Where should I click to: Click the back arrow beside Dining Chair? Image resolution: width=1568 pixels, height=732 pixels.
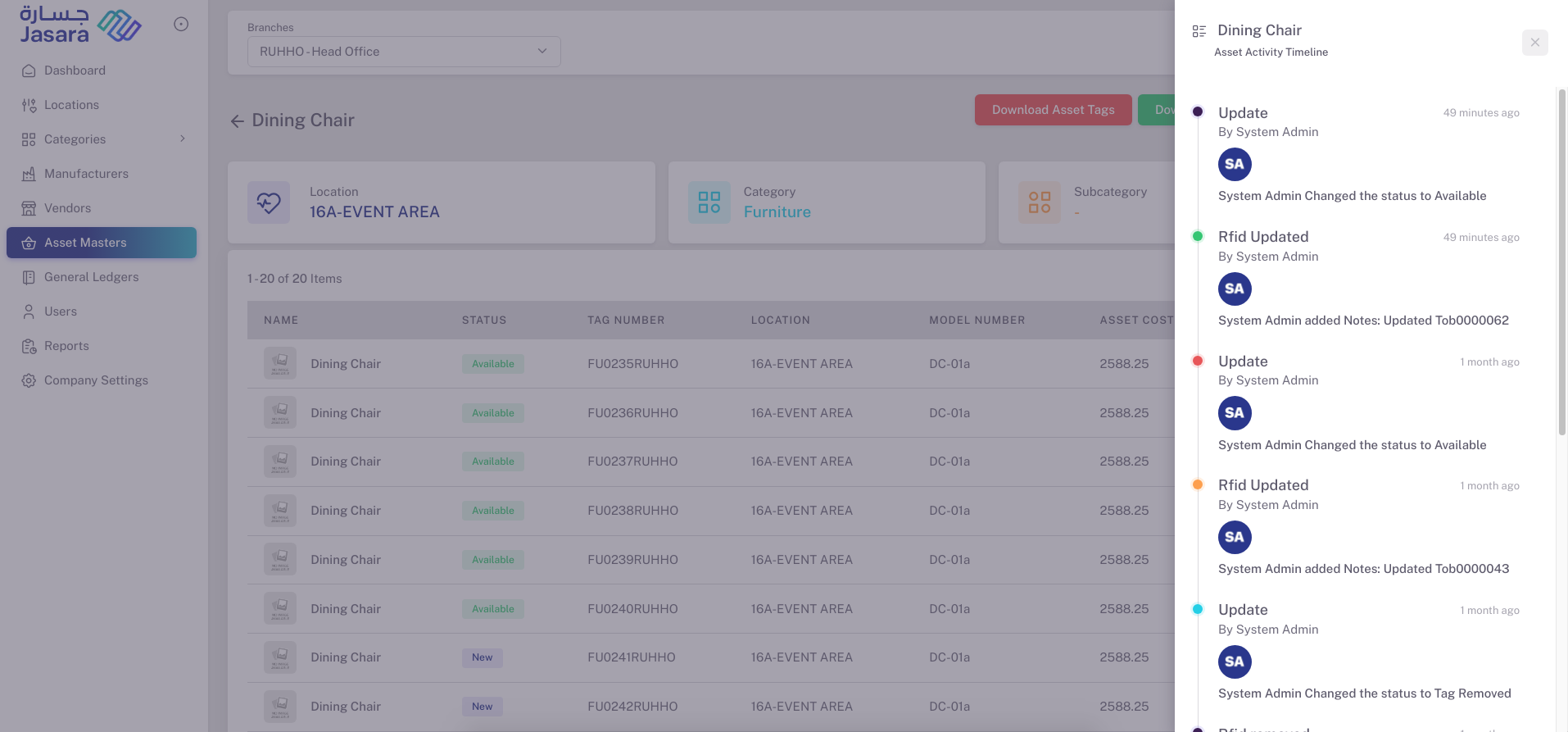(x=238, y=121)
